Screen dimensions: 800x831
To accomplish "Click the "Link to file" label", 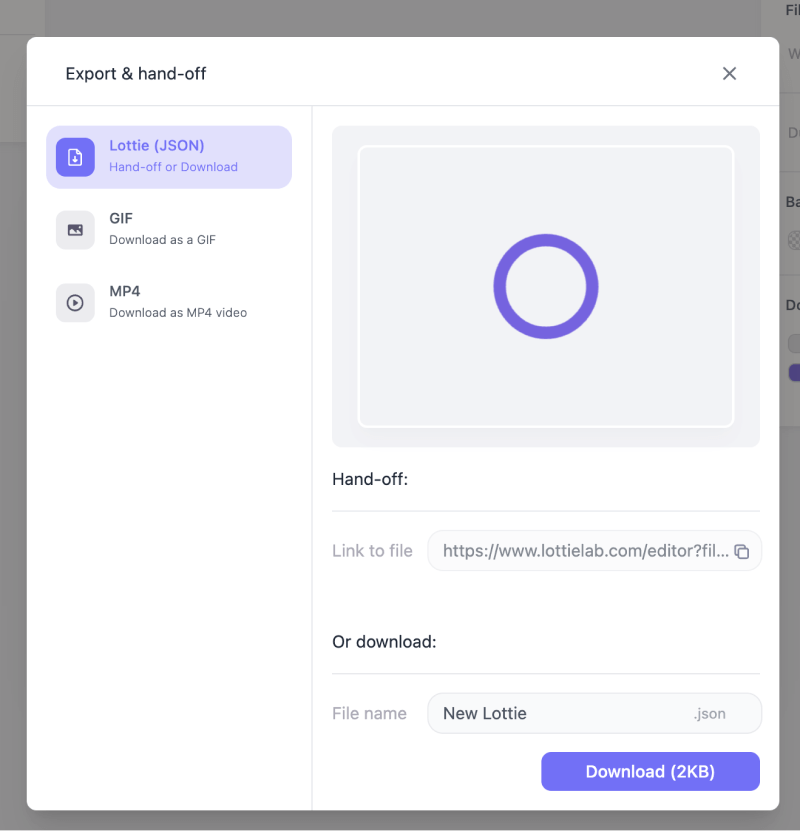I will pos(372,551).
